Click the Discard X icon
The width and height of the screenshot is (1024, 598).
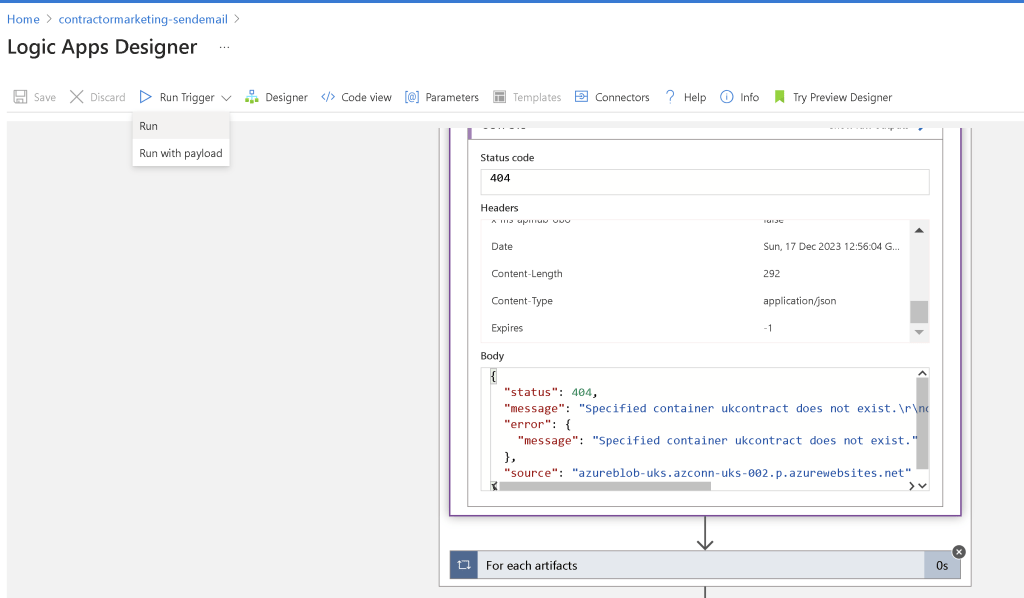click(x=76, y=97)
